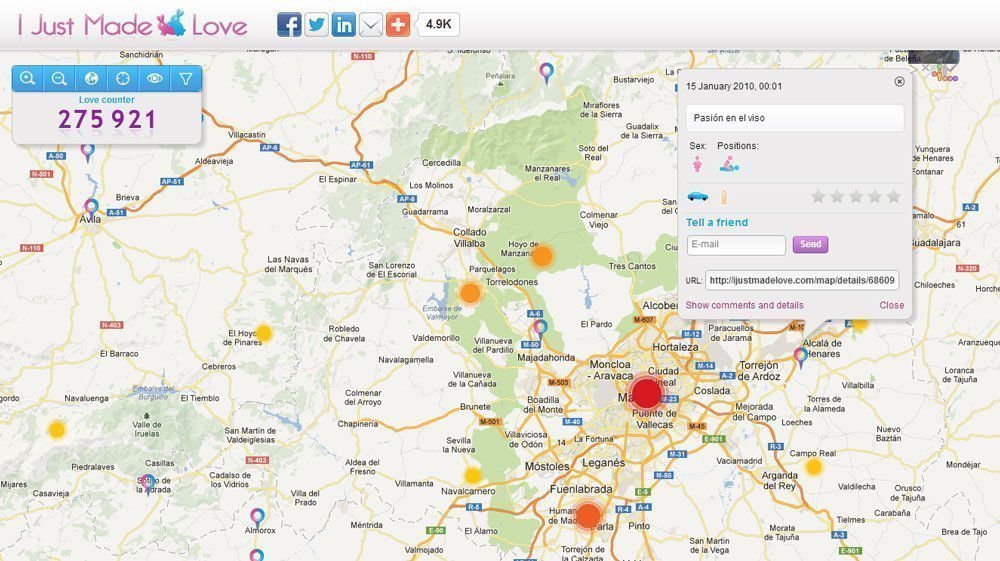The height and width of the screenshot is (561, 1000).
Task: Click the Móstoles map label
Action: point(547,467)
